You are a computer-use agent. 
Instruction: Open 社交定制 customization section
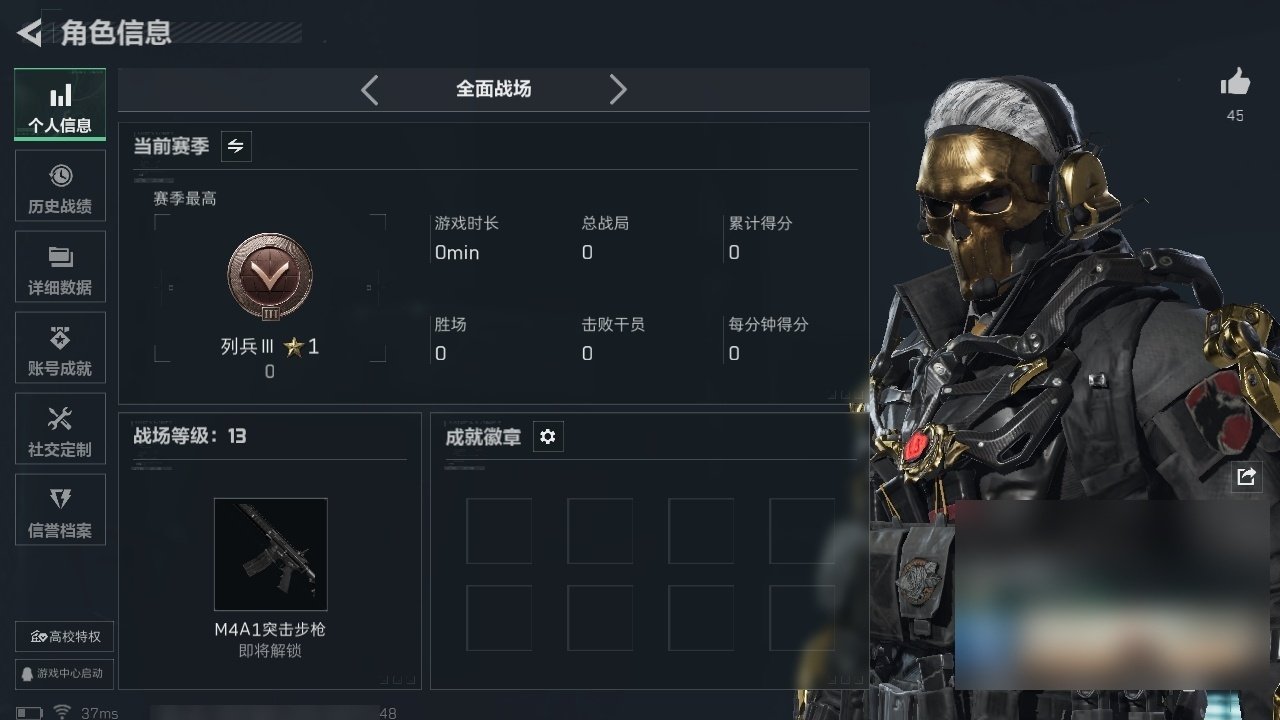(60, 429)
